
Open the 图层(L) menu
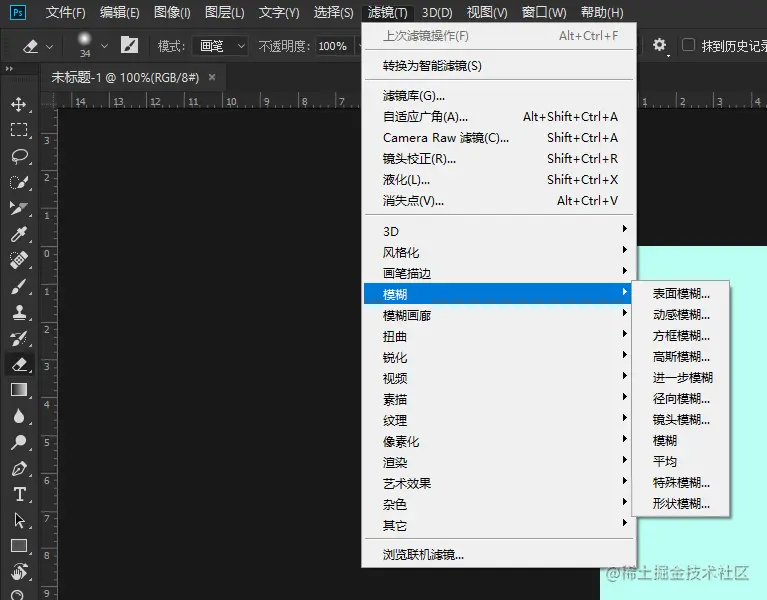pos(225,13)
